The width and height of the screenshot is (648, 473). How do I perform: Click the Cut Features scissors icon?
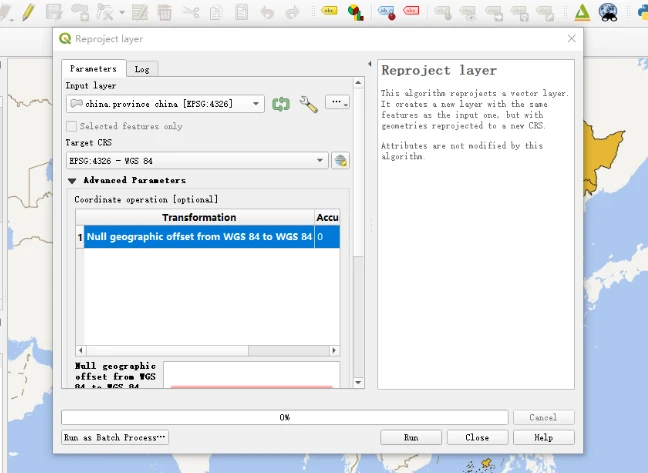pyautogui.click(x=191, y=12)
